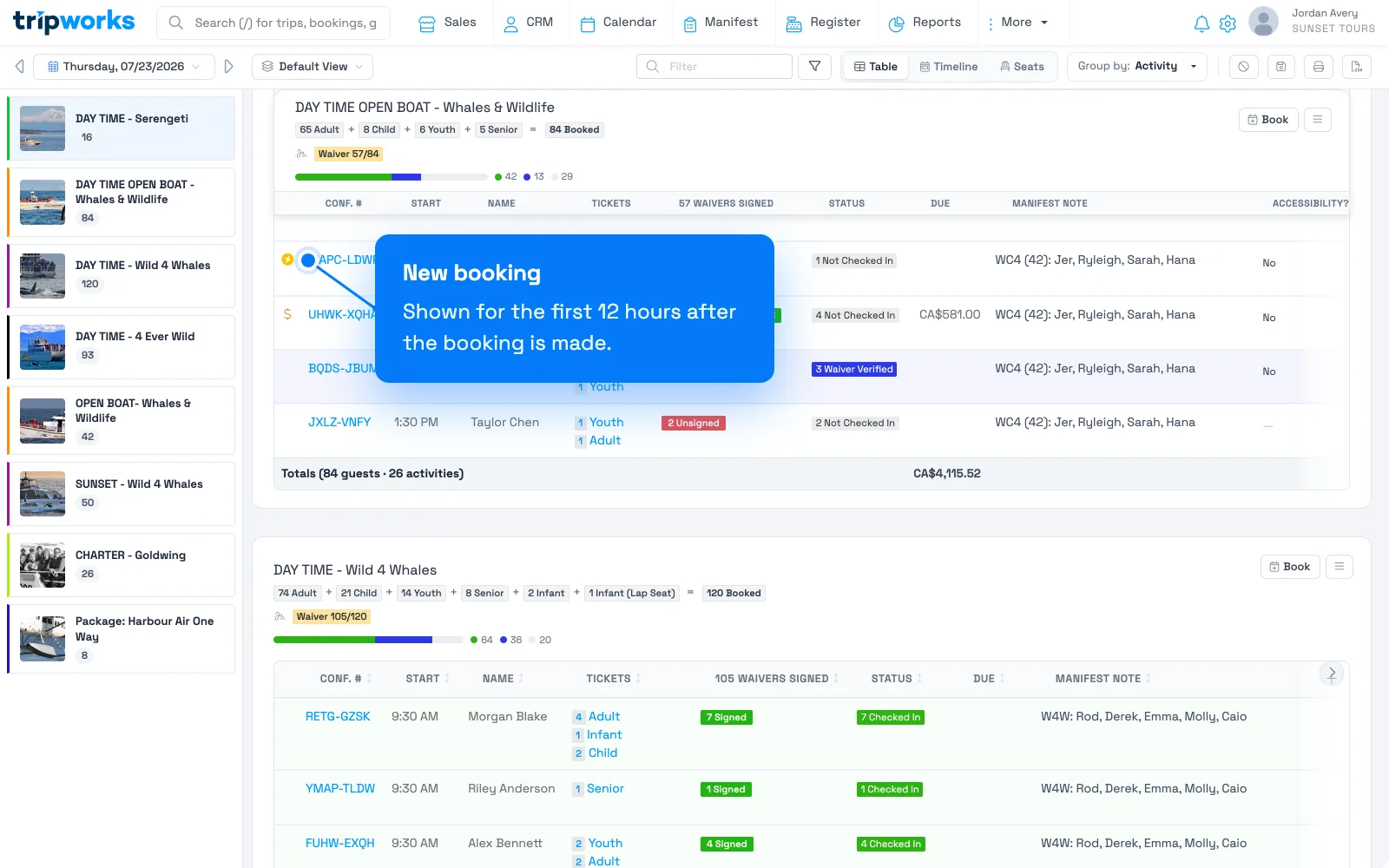Sort by MANIFEST NOTE in Wild 4 Whales table
This screenshot has width=1389, height=868.
coord(1103,679)
